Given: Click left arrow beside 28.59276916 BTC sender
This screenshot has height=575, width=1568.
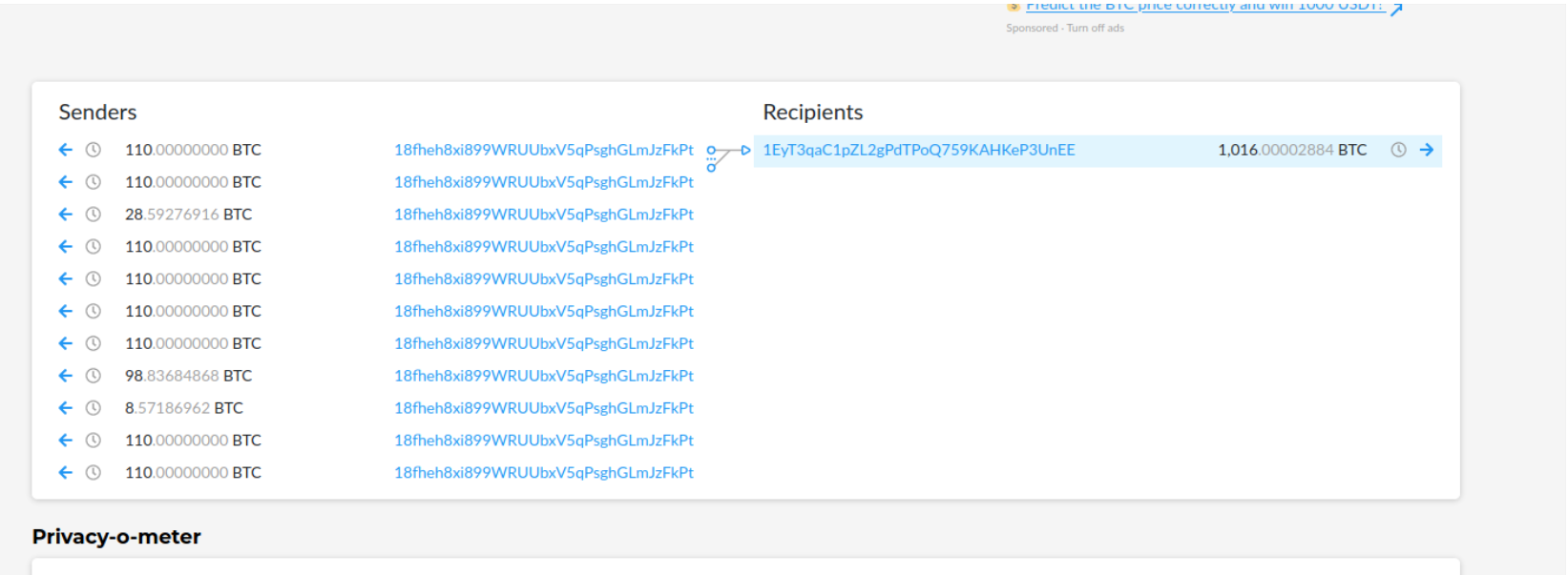Looking at the screenshot, I should [x=65, y=215].
